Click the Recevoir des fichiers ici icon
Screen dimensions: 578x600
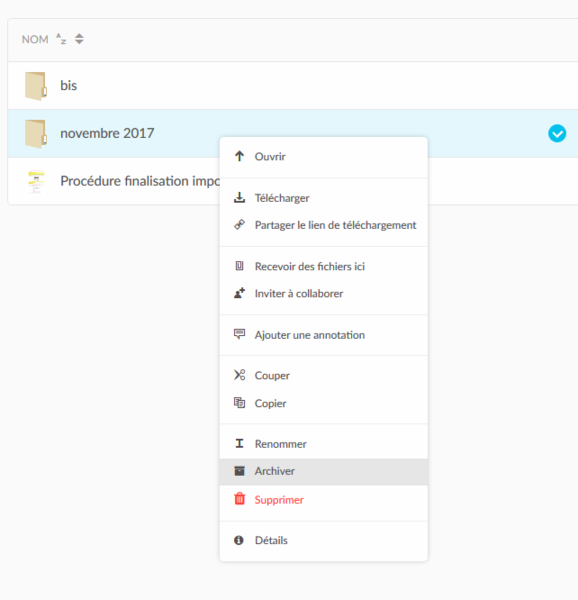point(239,266)
